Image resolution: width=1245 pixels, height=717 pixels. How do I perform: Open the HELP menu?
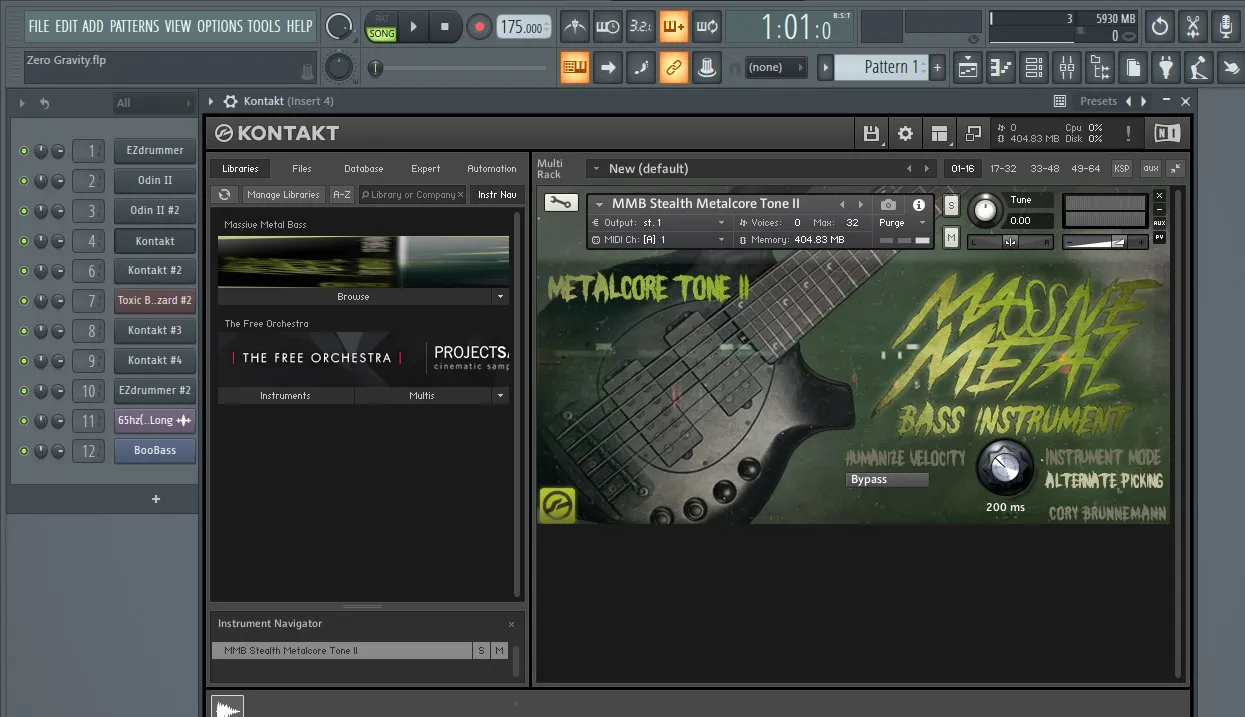point(299,26)
